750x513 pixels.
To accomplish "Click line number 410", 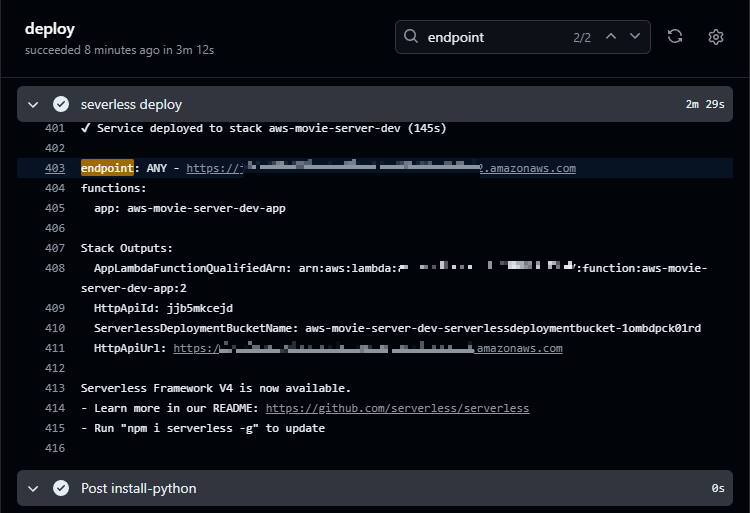I will (x=55, y=328).
